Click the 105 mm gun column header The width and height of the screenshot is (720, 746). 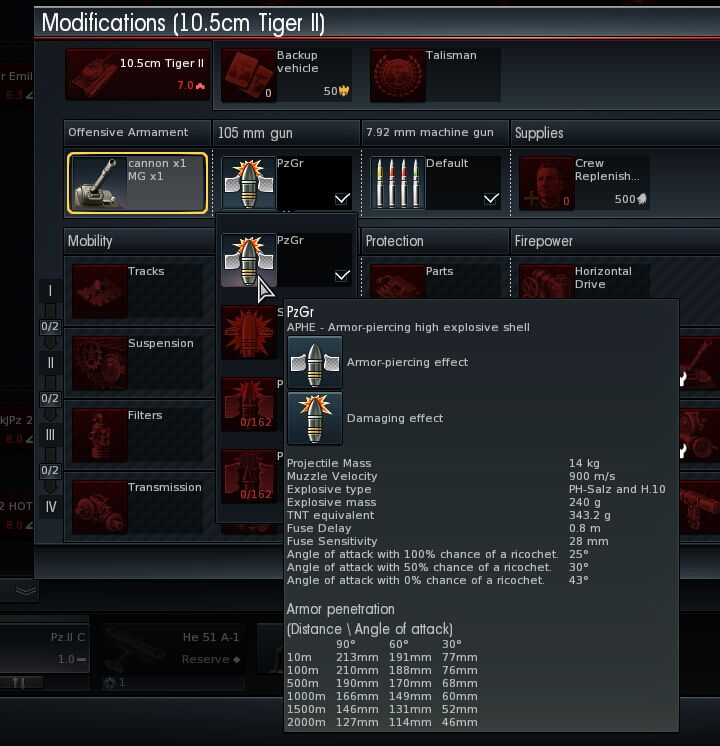[286, 133]
